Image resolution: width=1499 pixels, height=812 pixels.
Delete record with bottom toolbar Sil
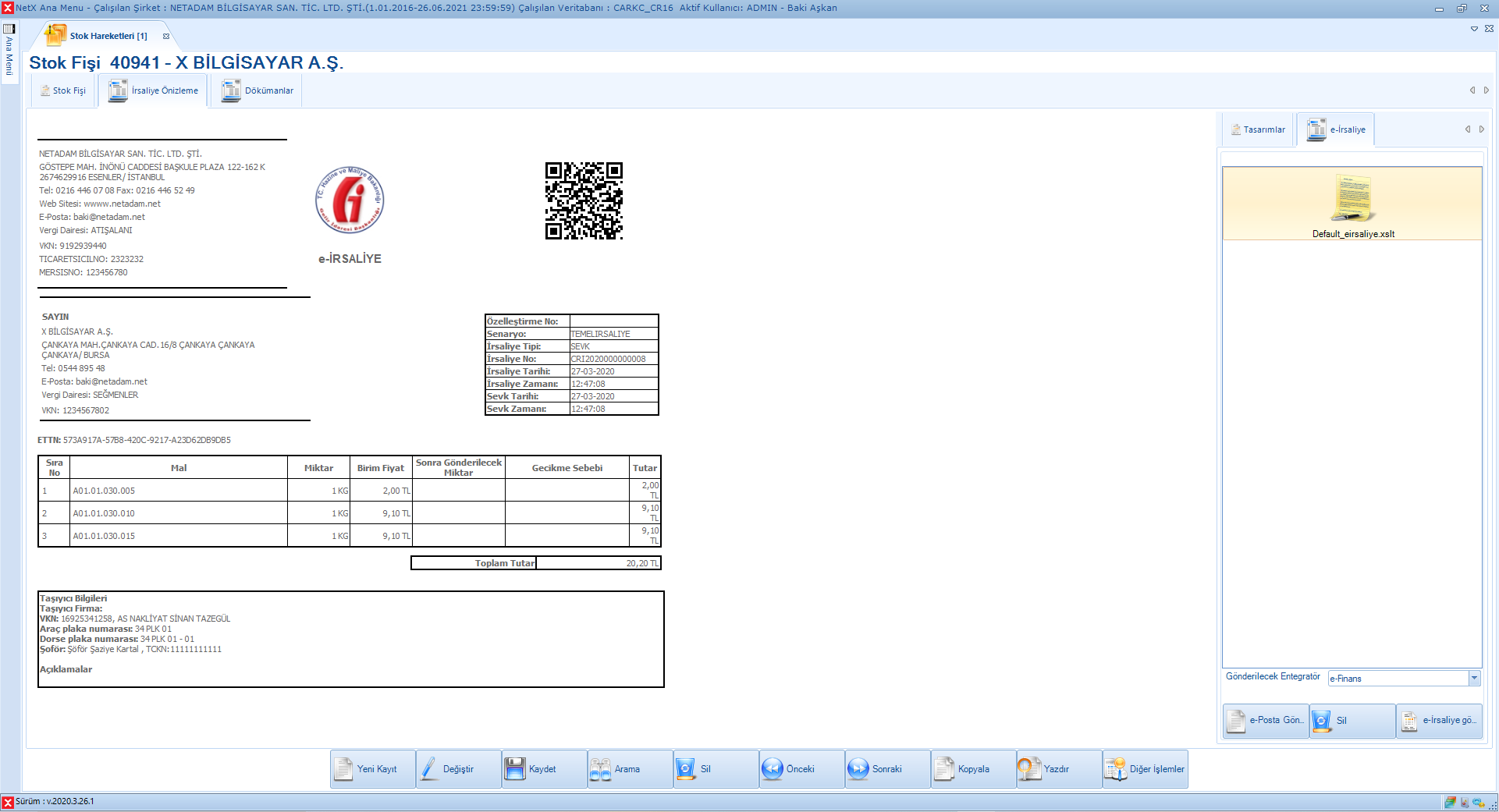click(716, 769)
